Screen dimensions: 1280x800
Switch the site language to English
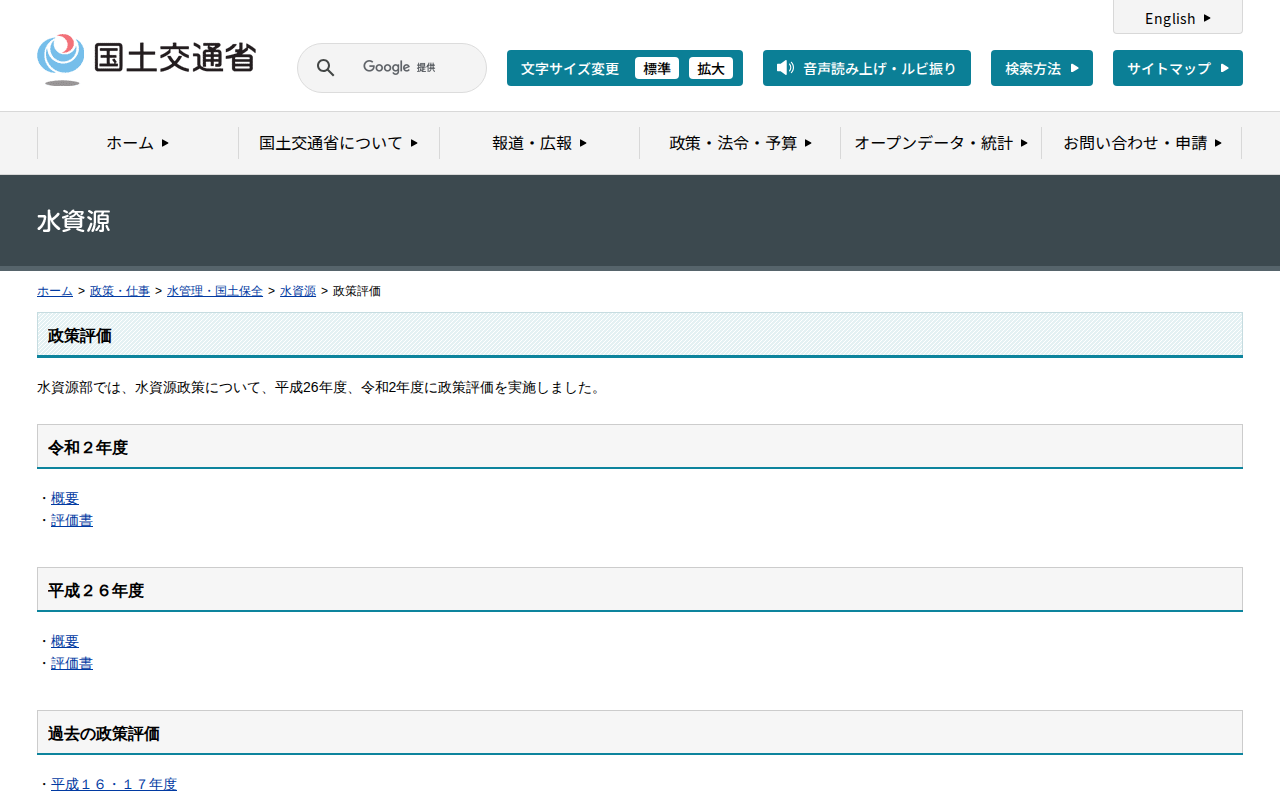coord(1177,18)
